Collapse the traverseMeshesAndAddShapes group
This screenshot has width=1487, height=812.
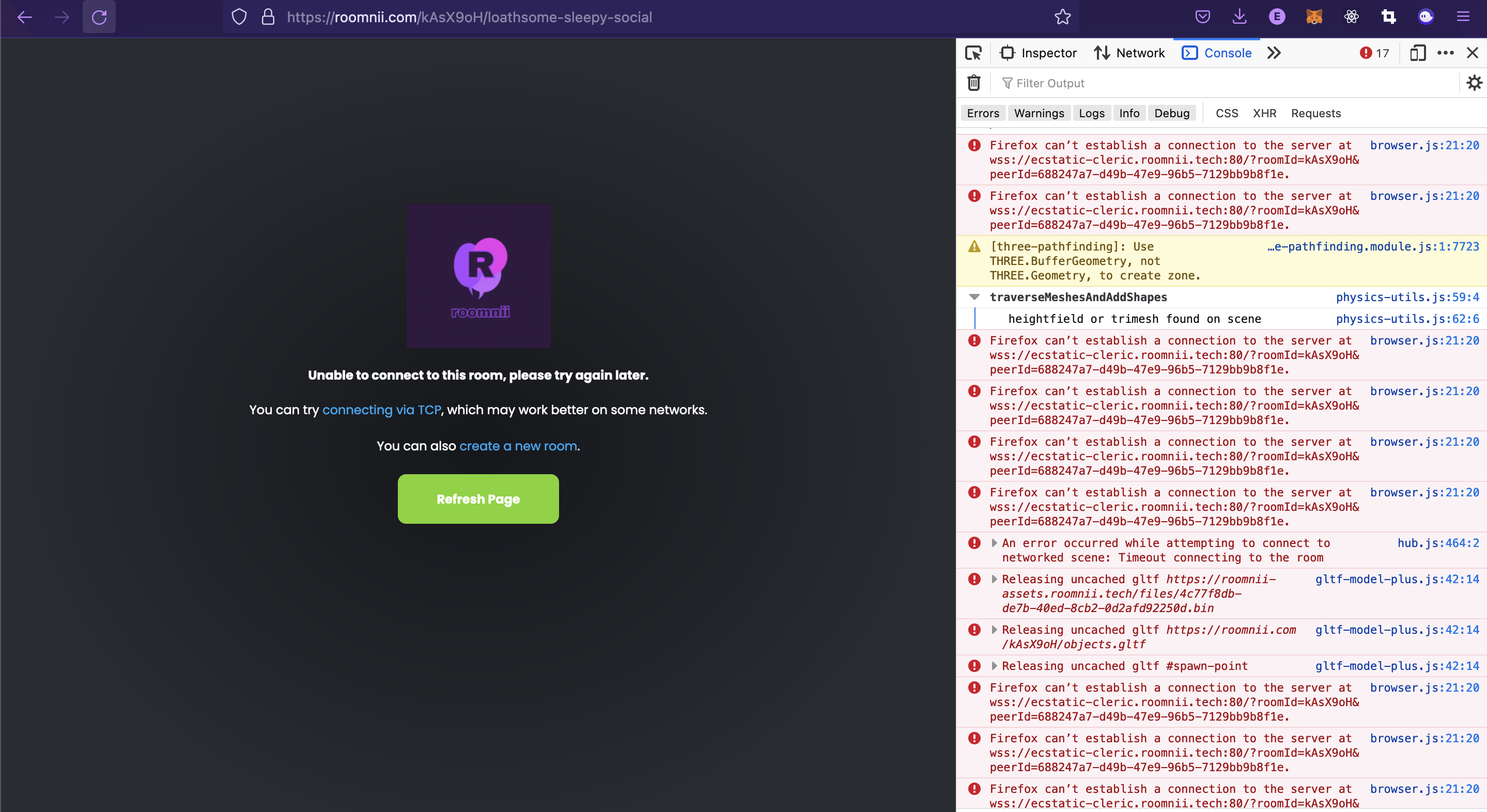point(974,297)
